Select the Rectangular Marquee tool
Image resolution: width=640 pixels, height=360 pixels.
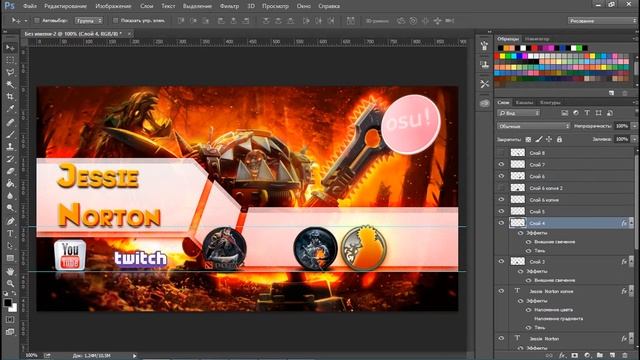10,60
